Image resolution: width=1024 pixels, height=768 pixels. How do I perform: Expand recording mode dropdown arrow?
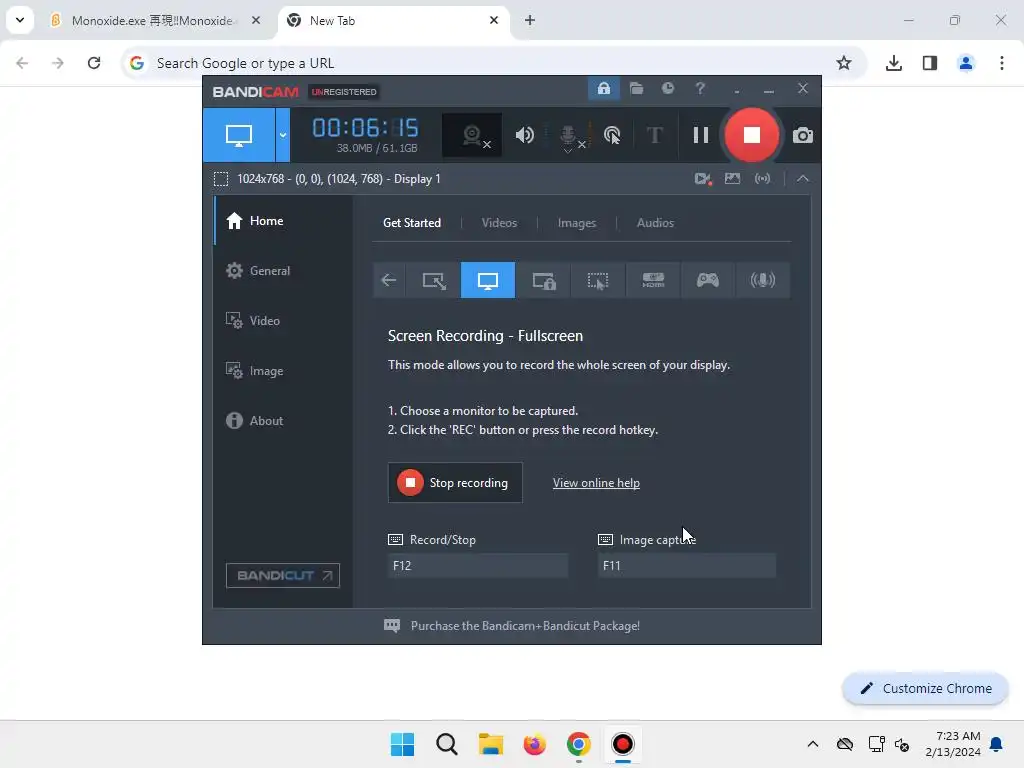pos(283,135)
